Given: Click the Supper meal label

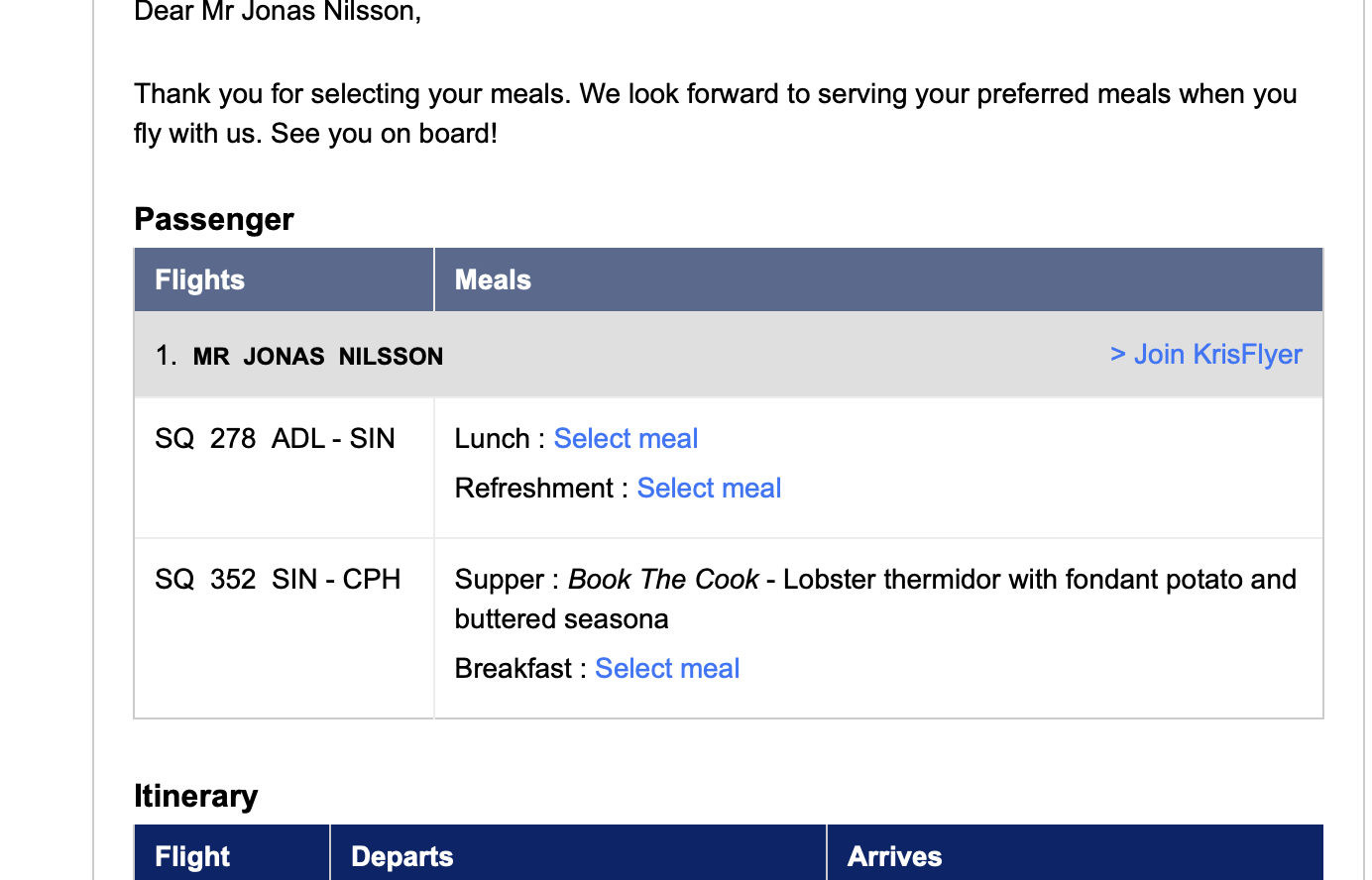Looking at the screenshot, I should pyautogui.click(x=499, y=579).
